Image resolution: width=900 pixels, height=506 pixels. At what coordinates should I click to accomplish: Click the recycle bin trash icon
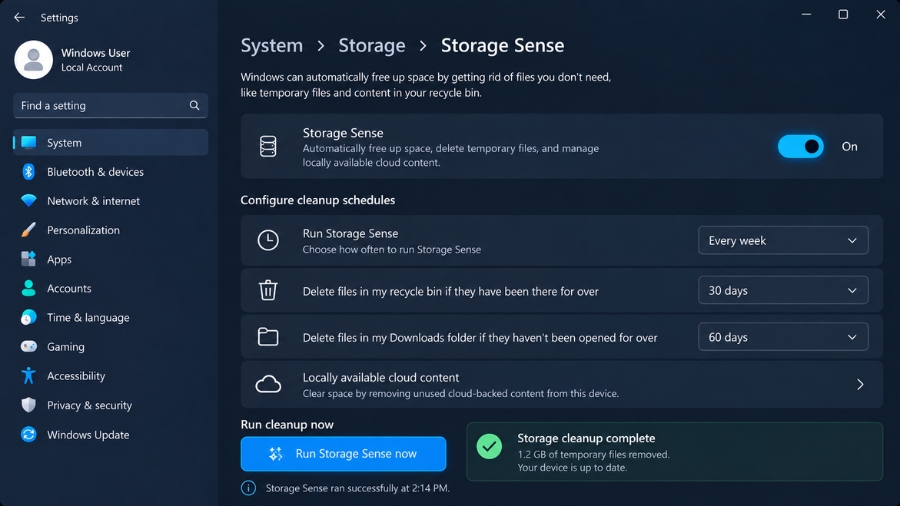tap(268, 290)
